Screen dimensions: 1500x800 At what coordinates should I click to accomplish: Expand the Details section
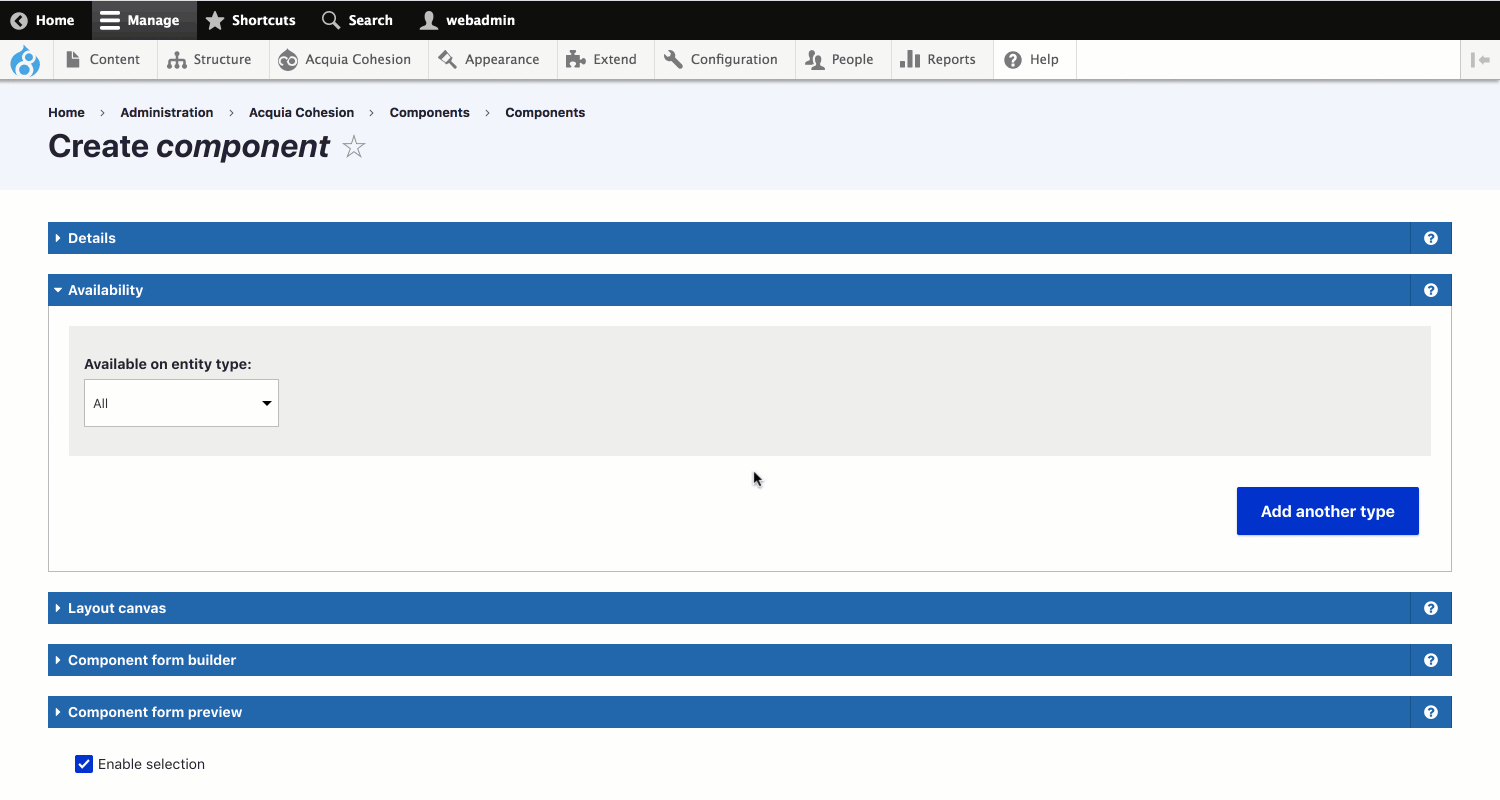coord(92,238)
